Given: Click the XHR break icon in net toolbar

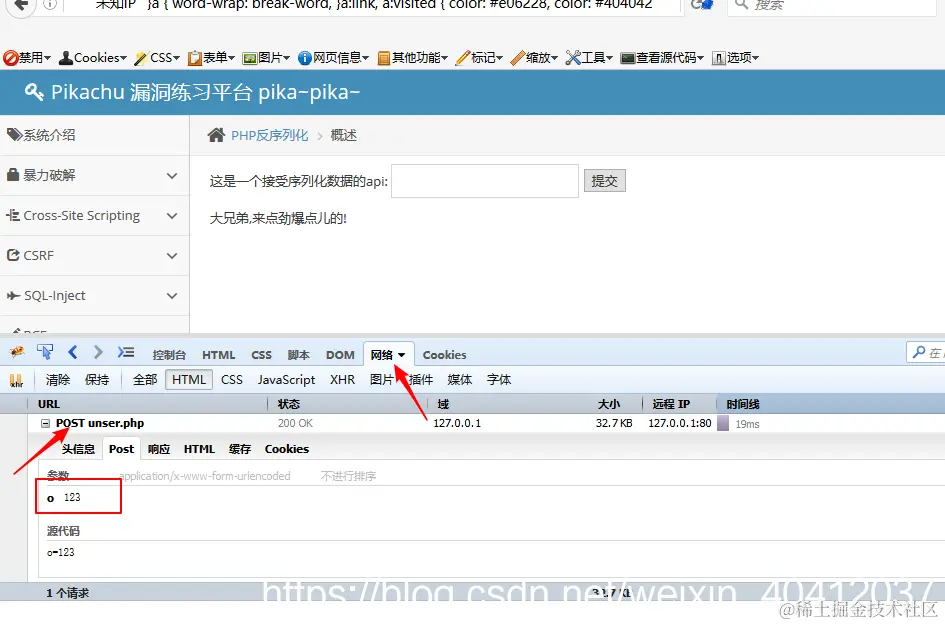Looking at the screenshot, I should click(16, 380).
